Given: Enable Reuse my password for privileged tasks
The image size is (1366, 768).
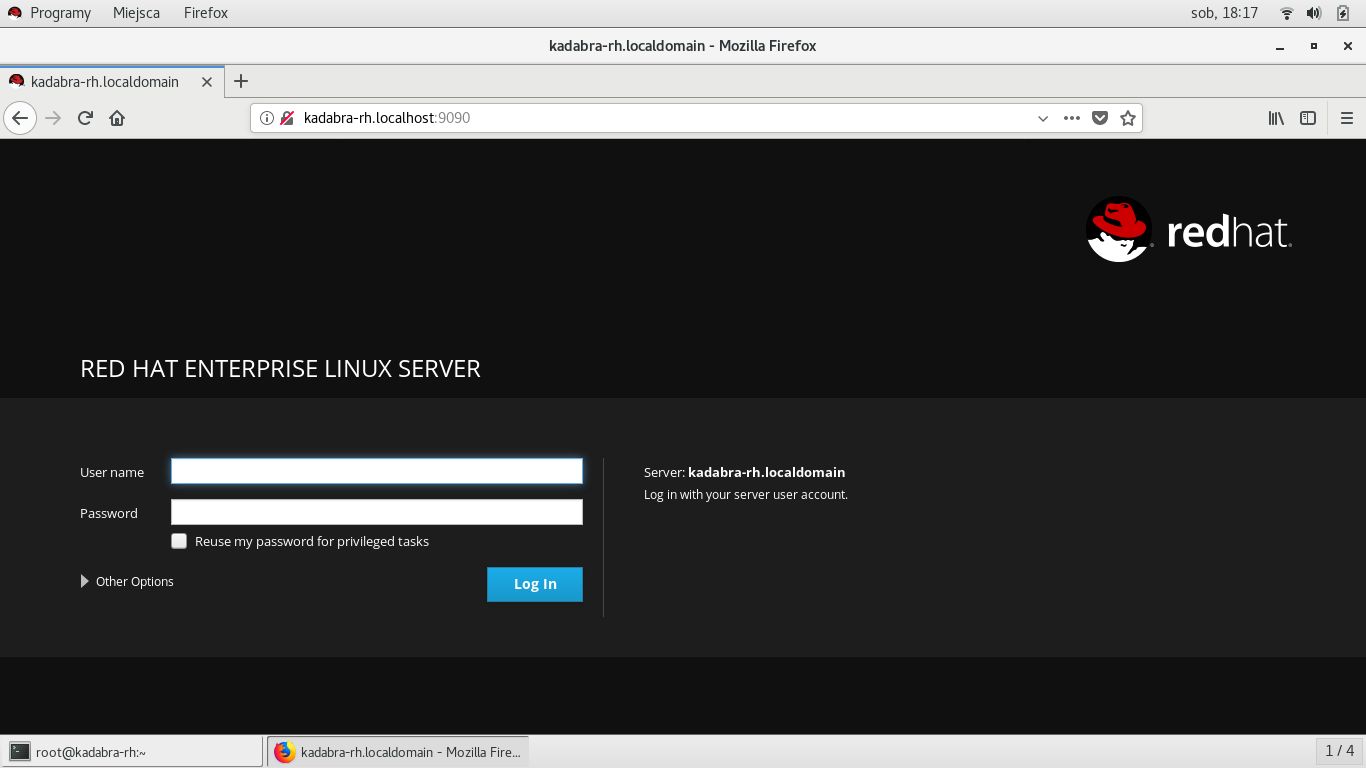Looking at the screenshot, I should pos(179,541).
